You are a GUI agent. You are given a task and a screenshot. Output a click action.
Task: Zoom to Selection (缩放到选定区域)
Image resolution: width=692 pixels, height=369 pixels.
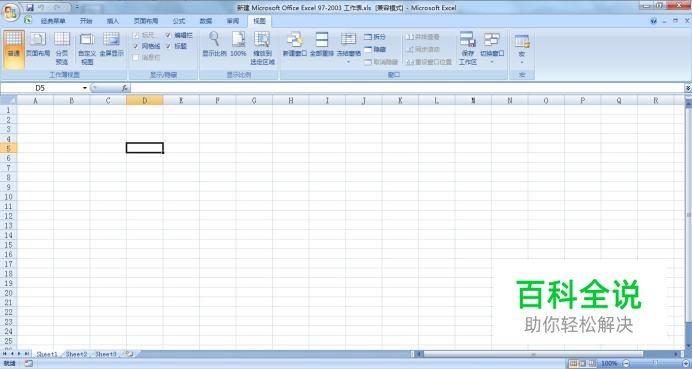tap(263, 48)
